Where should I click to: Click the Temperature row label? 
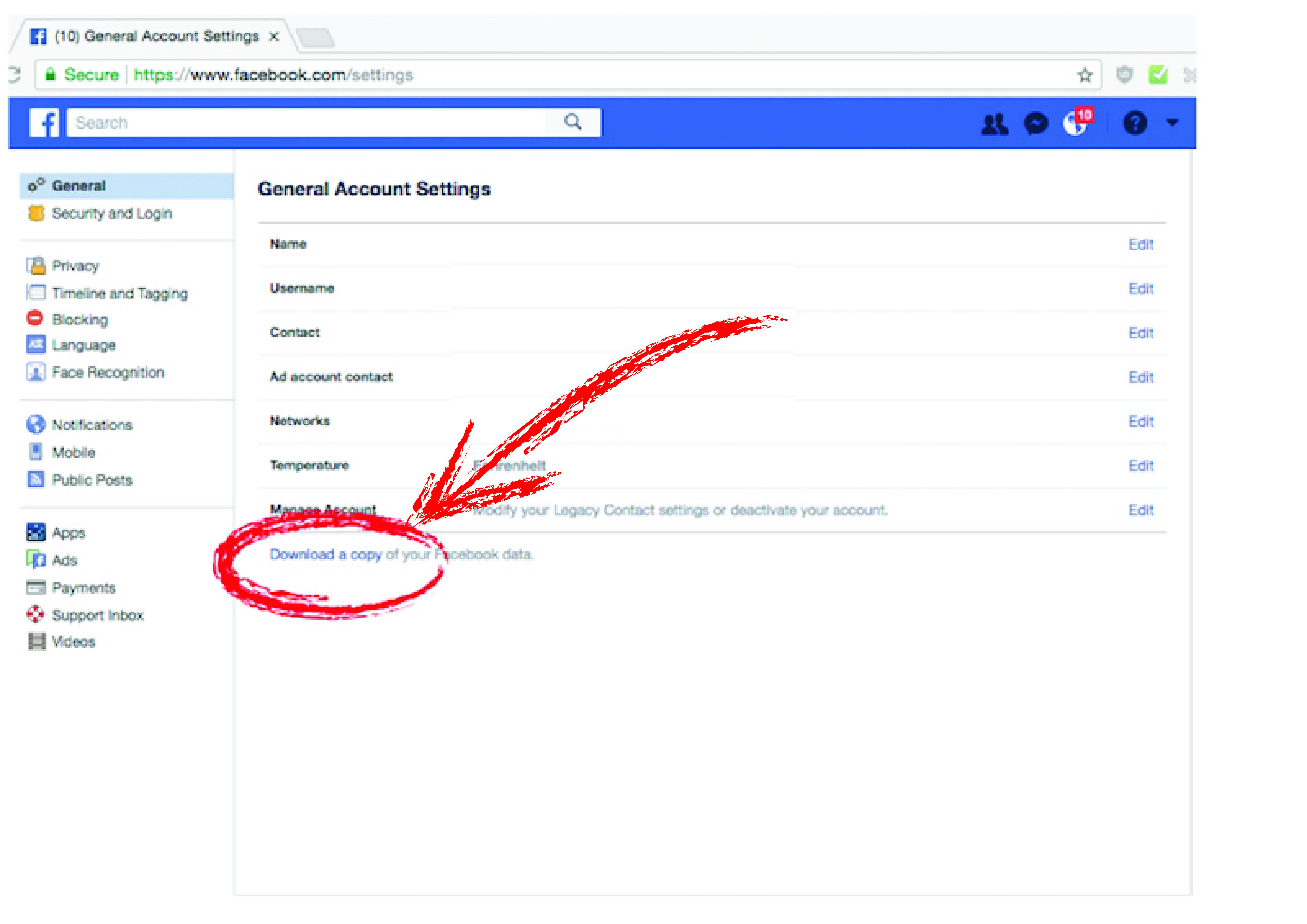(x=309, y=465)
